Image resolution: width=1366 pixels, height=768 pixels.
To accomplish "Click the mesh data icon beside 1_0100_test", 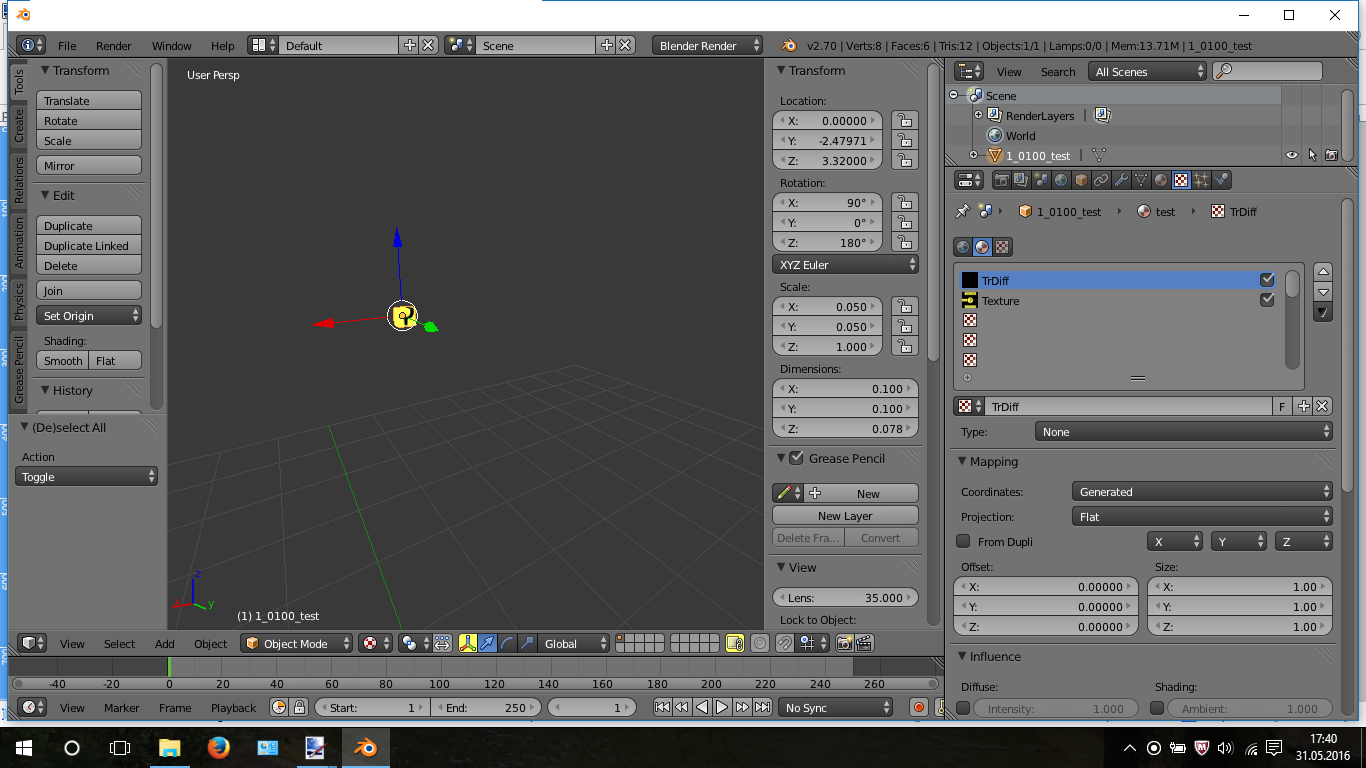I will point(1098,156).
